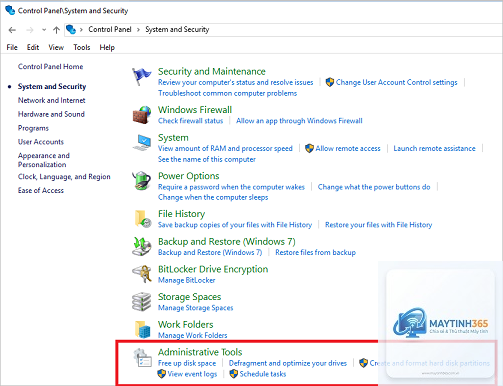Open the Programs category

click(x=33, y=128)
